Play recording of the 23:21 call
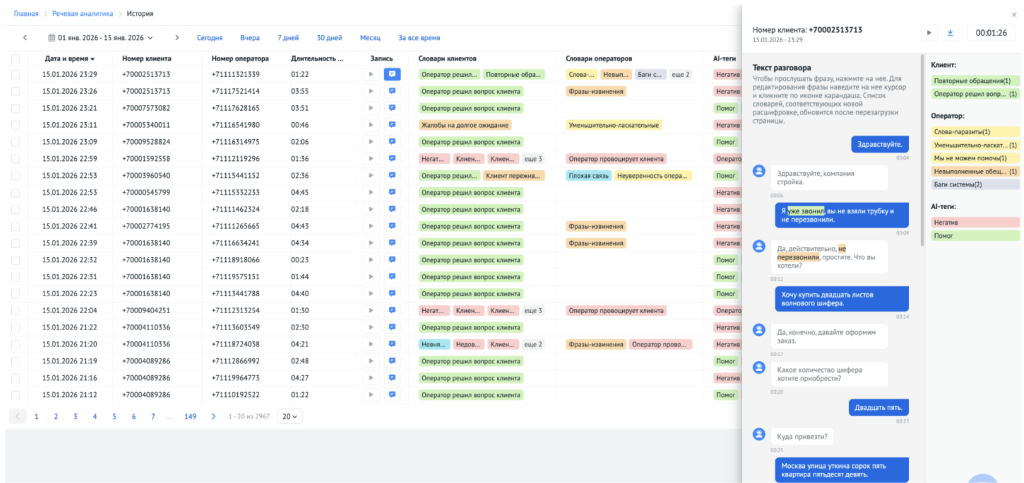 coord(371,108)
